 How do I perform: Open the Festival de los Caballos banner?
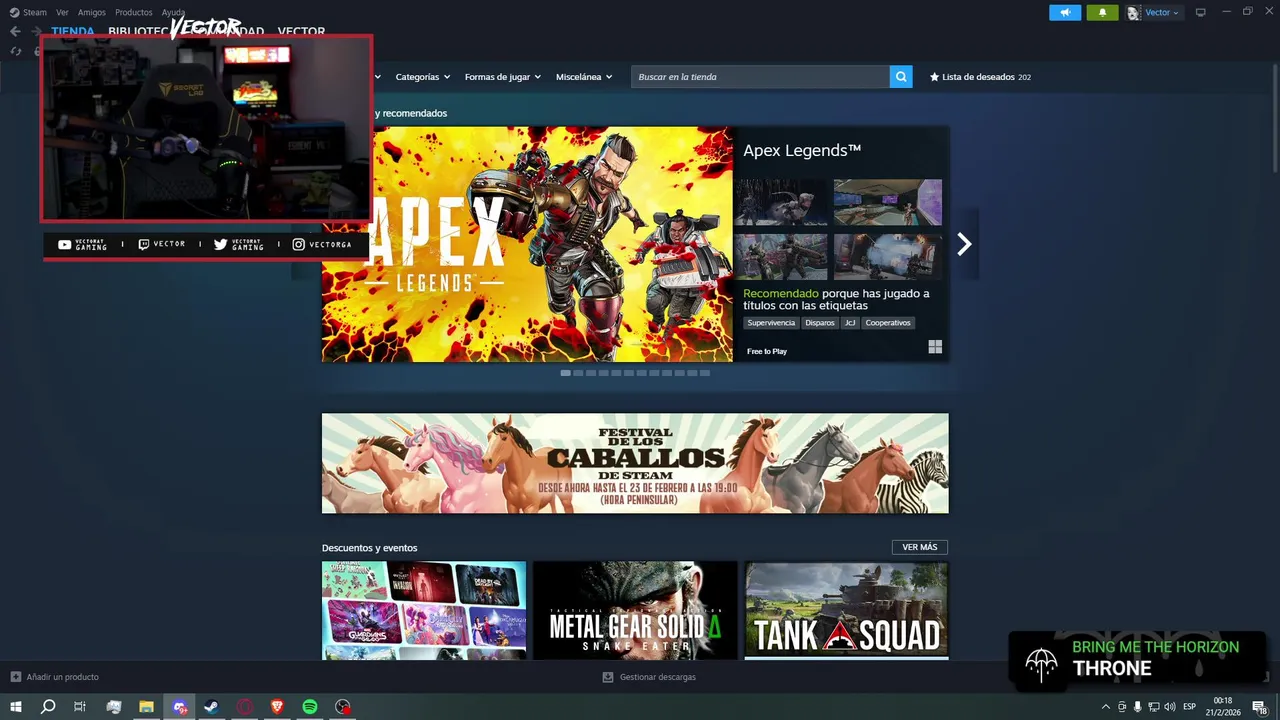(x=635, y=463)
